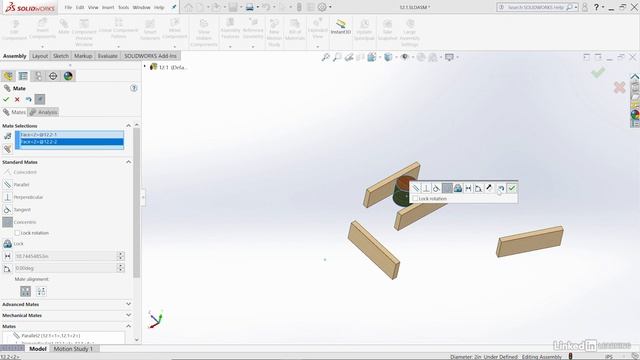Click the distance value input field
Viewport: 640px width, 360px height.
coord(66,256)
